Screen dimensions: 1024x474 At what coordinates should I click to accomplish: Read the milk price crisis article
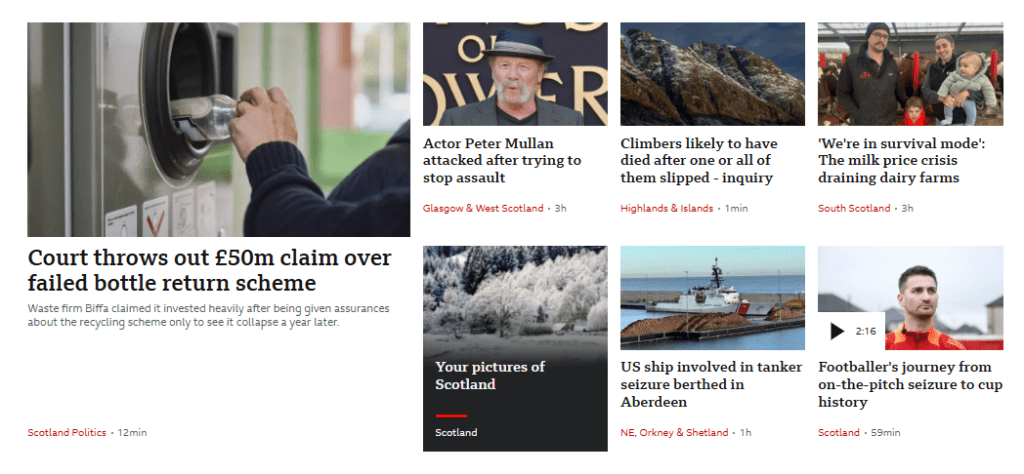coord(902,161)
